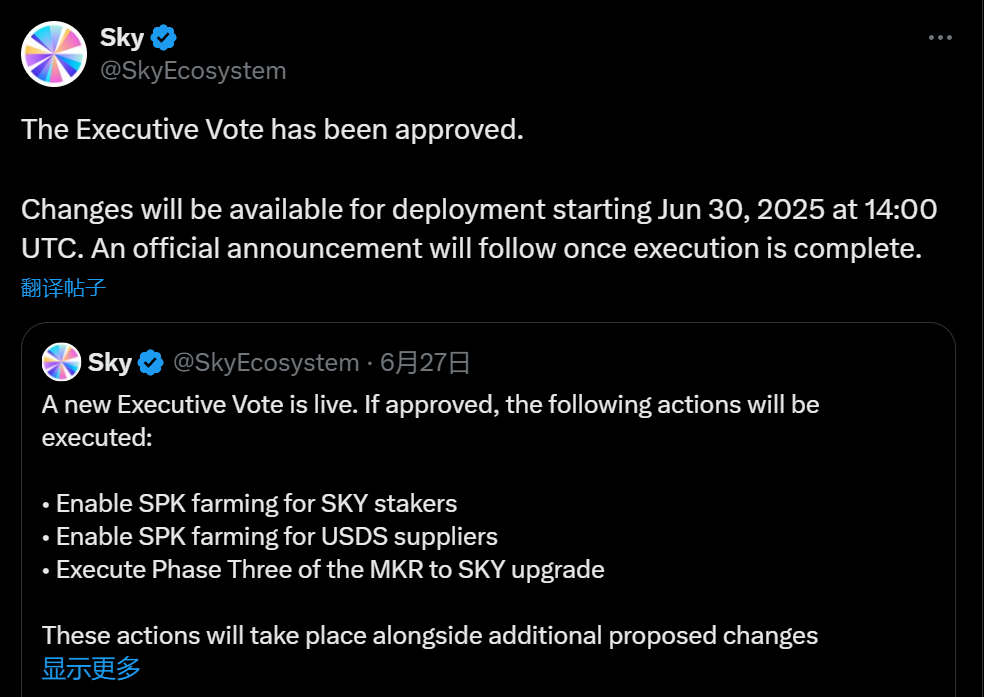The image size is (984, 697).
Task: Open the @SkyEcosystem handle under the author name
Action: click(x=193, y=71)
